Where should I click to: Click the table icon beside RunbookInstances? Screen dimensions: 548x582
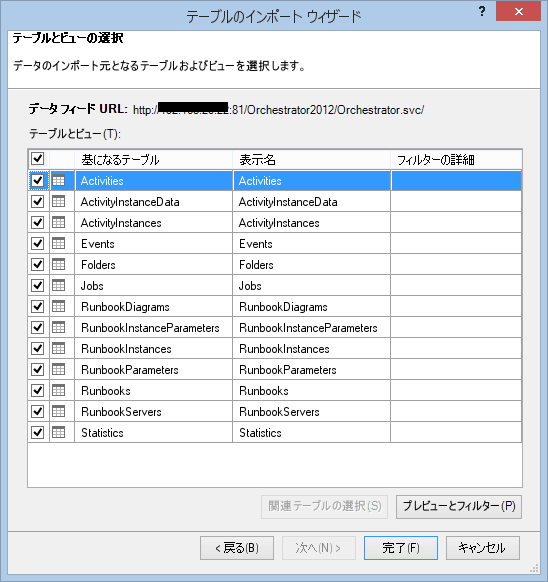pyautogui.click(x=58, y=348)
